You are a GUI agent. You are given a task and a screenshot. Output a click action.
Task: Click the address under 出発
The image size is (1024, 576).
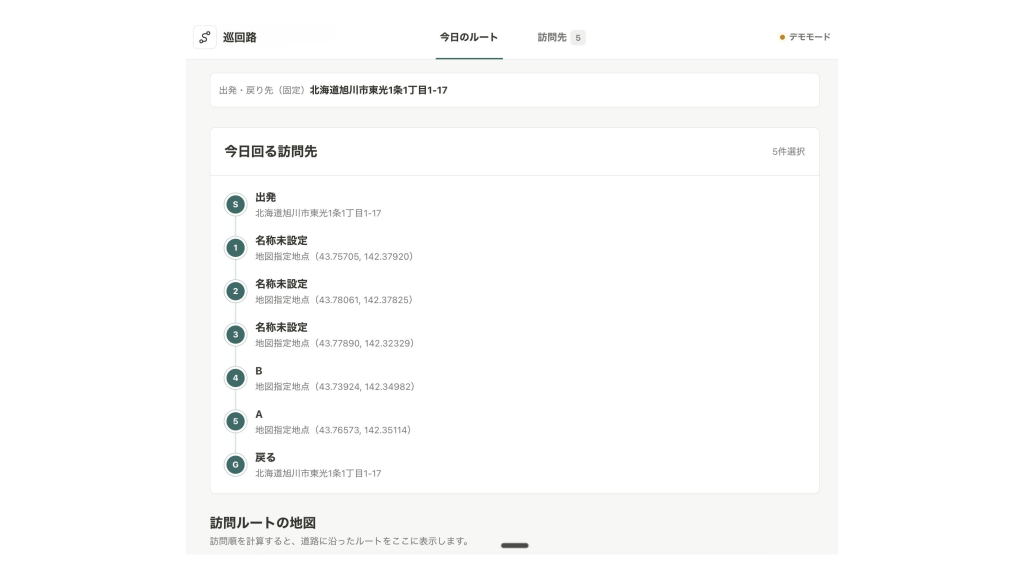(x=318, y=213)
